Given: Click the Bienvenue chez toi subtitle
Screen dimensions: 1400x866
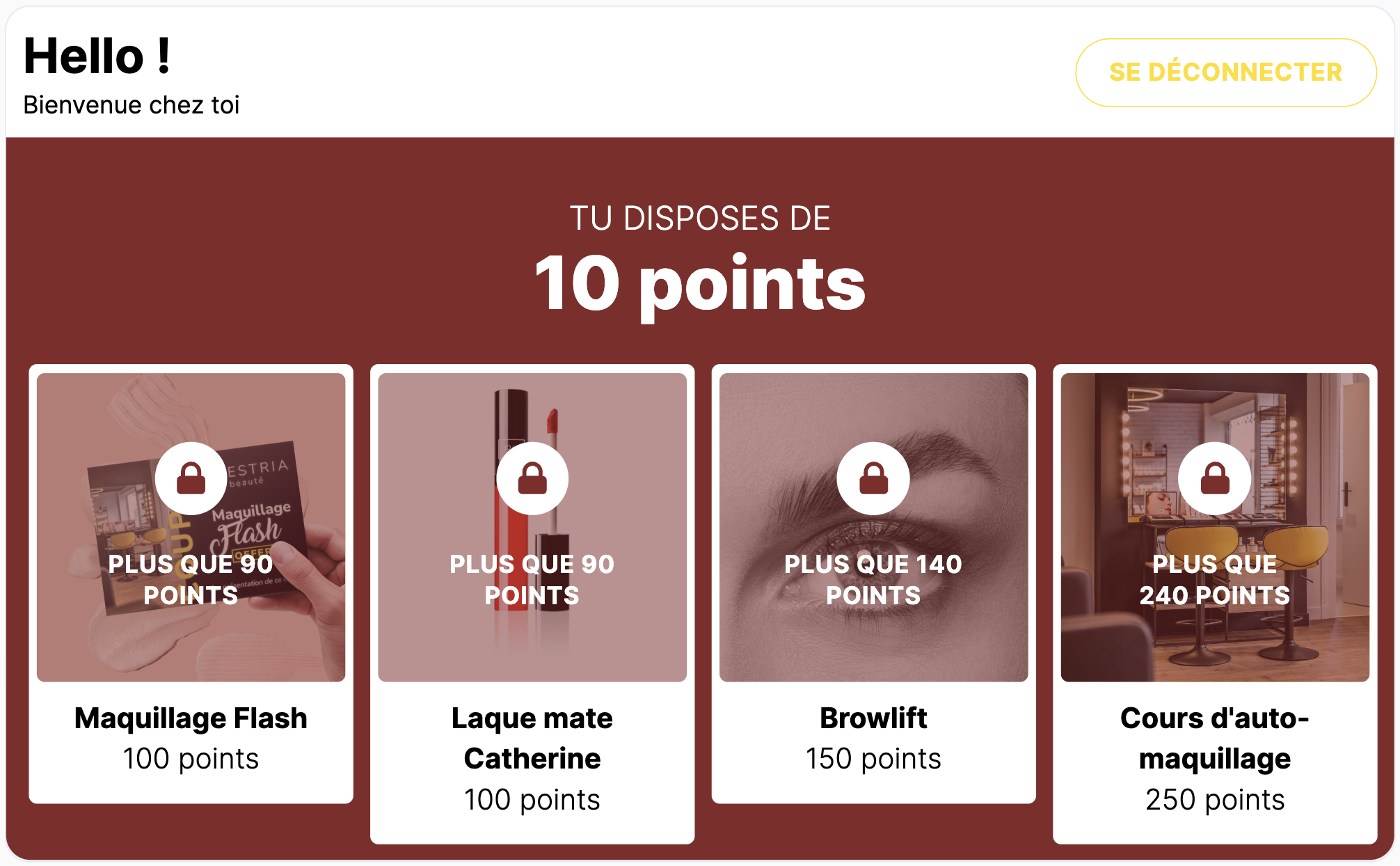Looking at the screenshot, I should [x=132, y=105].
